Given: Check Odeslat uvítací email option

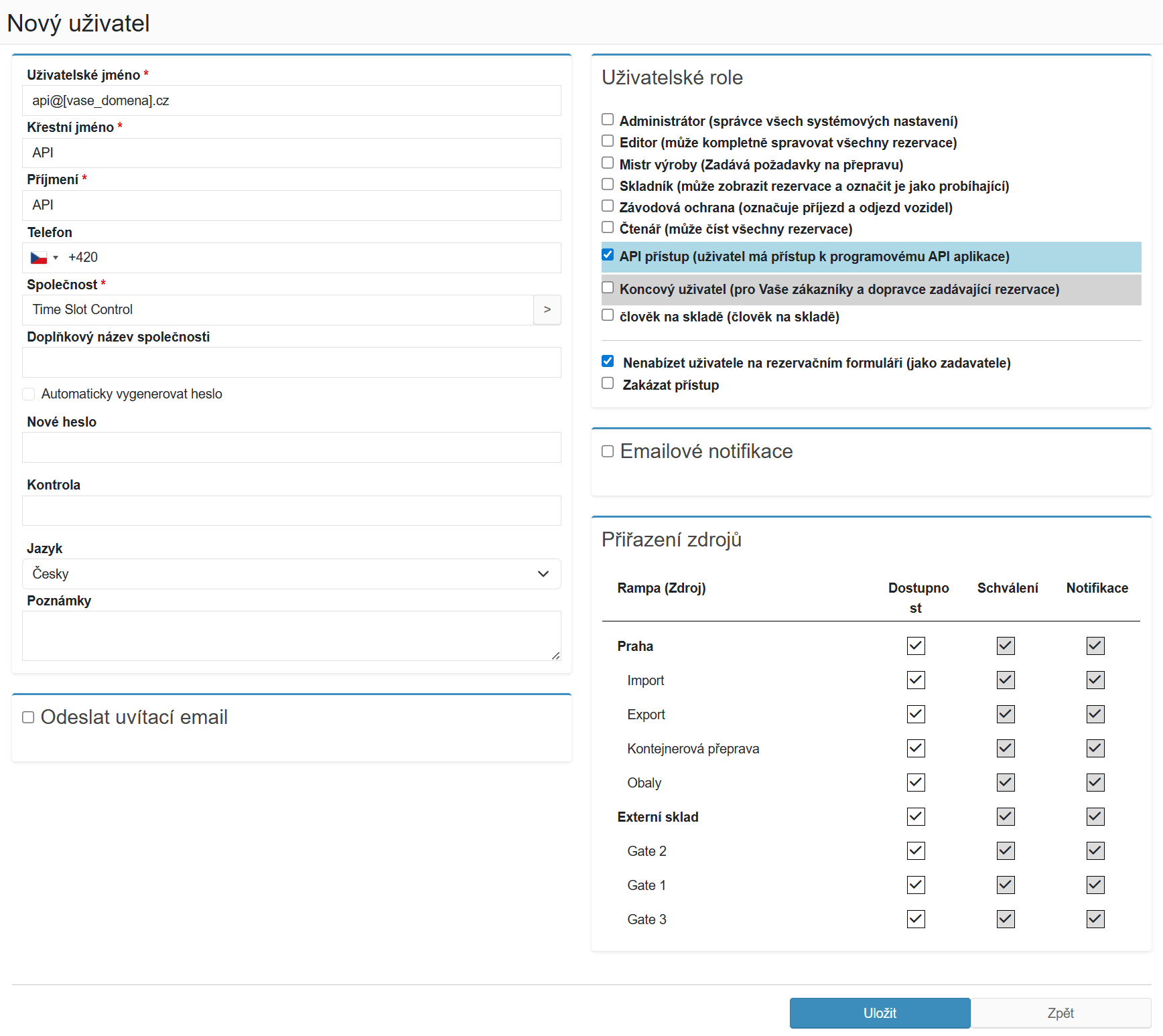Looking at the screenshot, I should [28, 717].
